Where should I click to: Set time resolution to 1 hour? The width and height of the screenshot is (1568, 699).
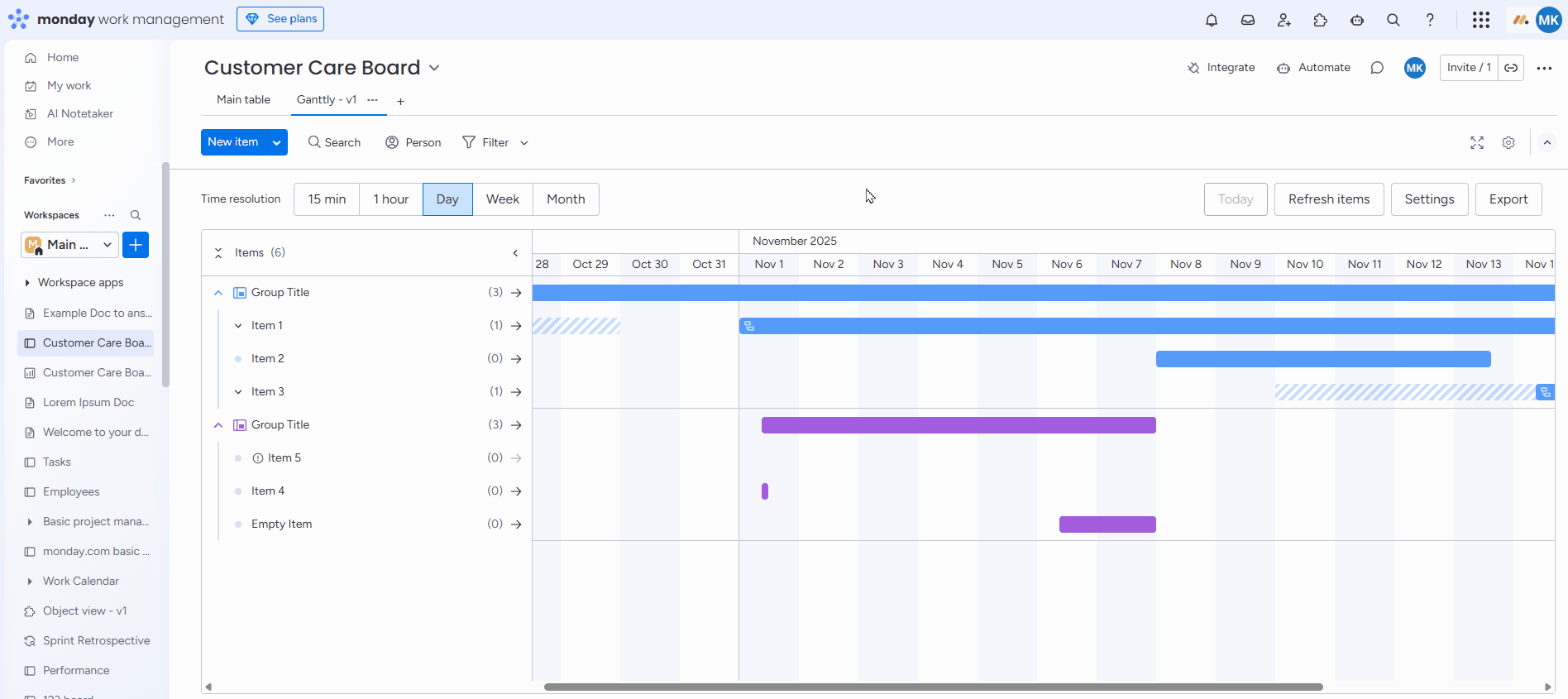click(391, 199)
